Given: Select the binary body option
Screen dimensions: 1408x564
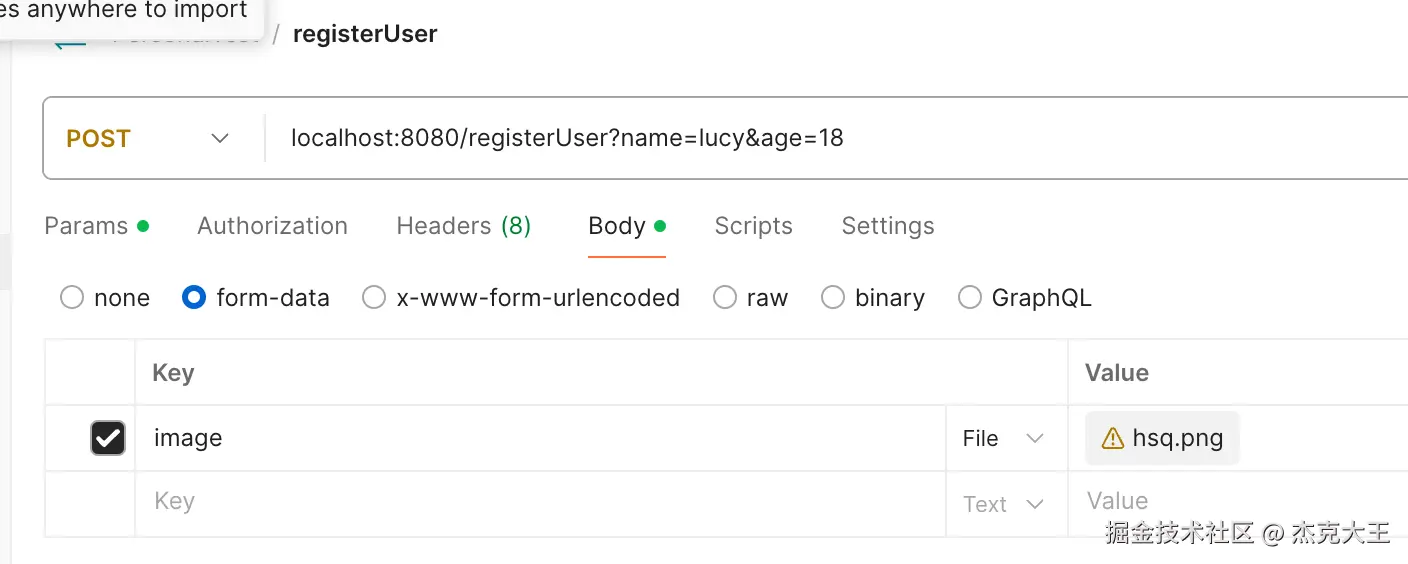Looking at the screenshot, I should pos(833,298).
